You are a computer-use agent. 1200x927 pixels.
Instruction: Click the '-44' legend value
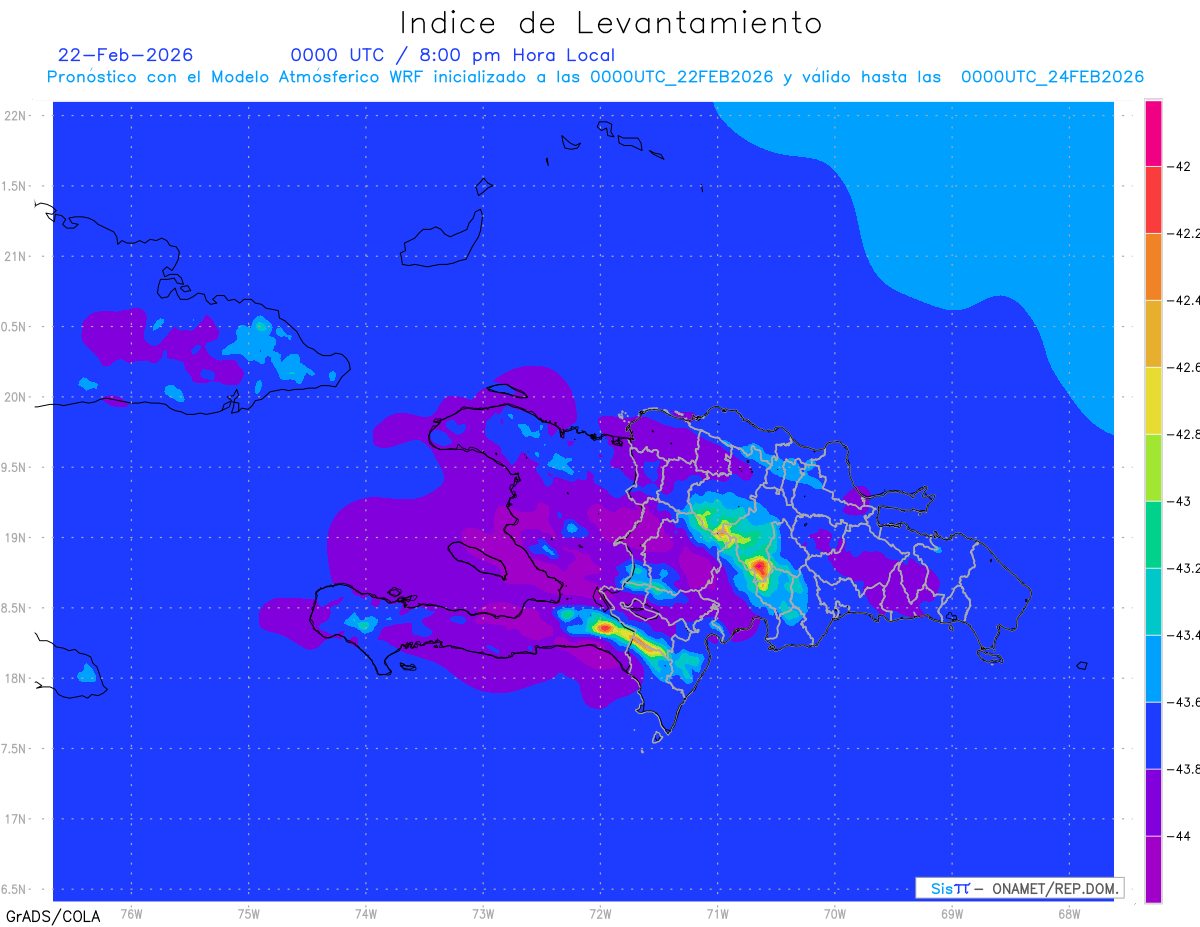pos(1180,837)
